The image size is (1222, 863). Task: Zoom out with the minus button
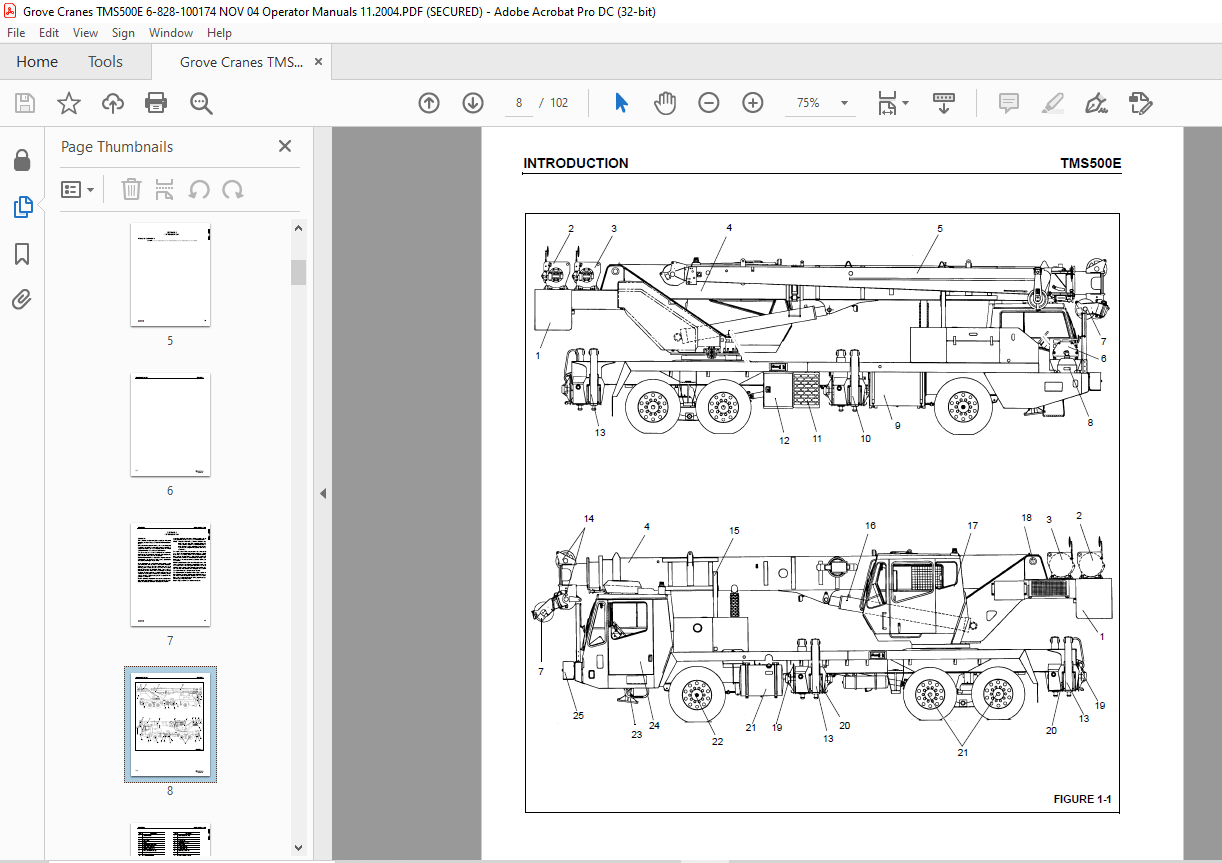point(709,103)
